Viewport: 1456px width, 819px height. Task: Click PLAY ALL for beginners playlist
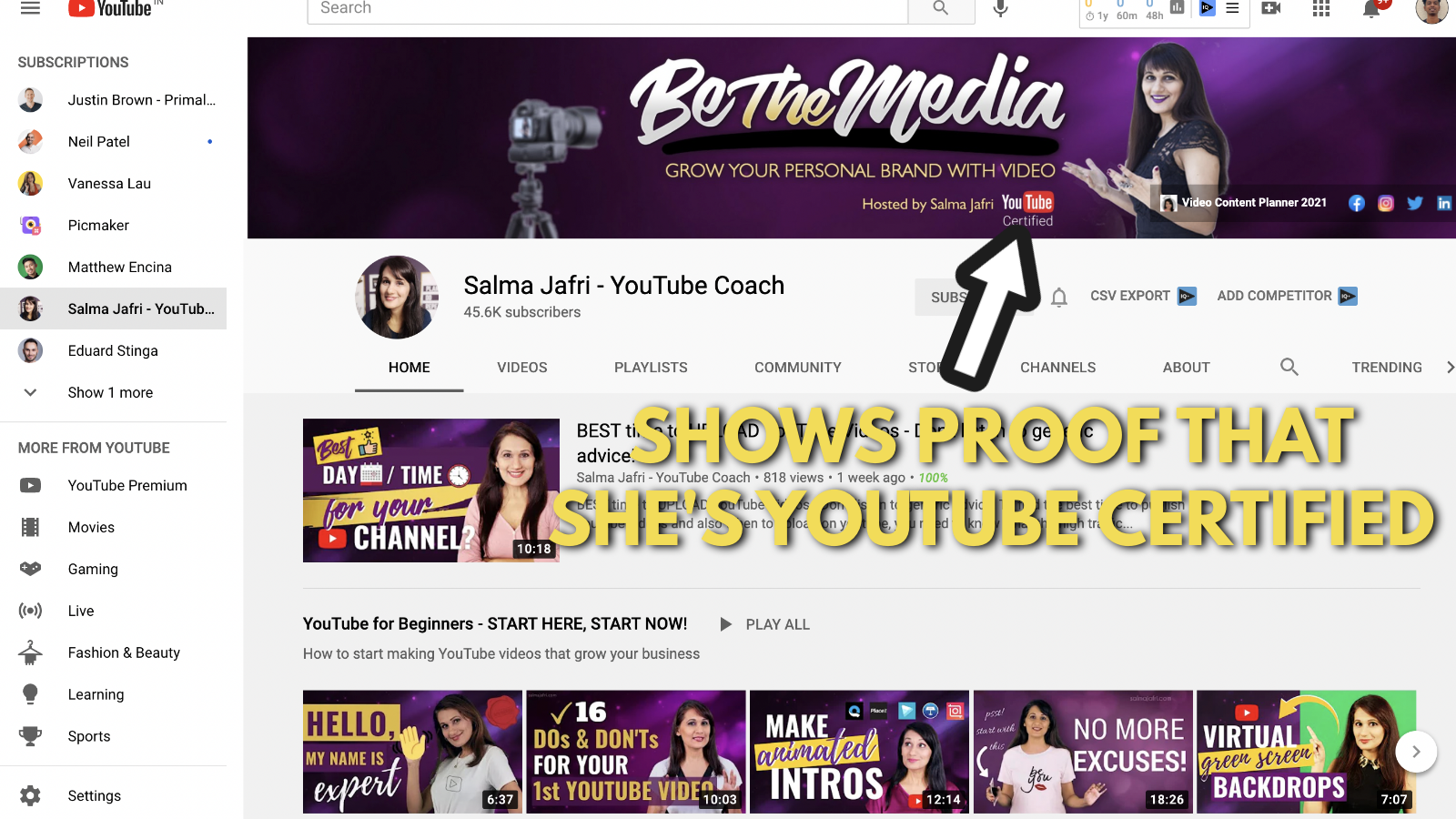tap(764, 624)
